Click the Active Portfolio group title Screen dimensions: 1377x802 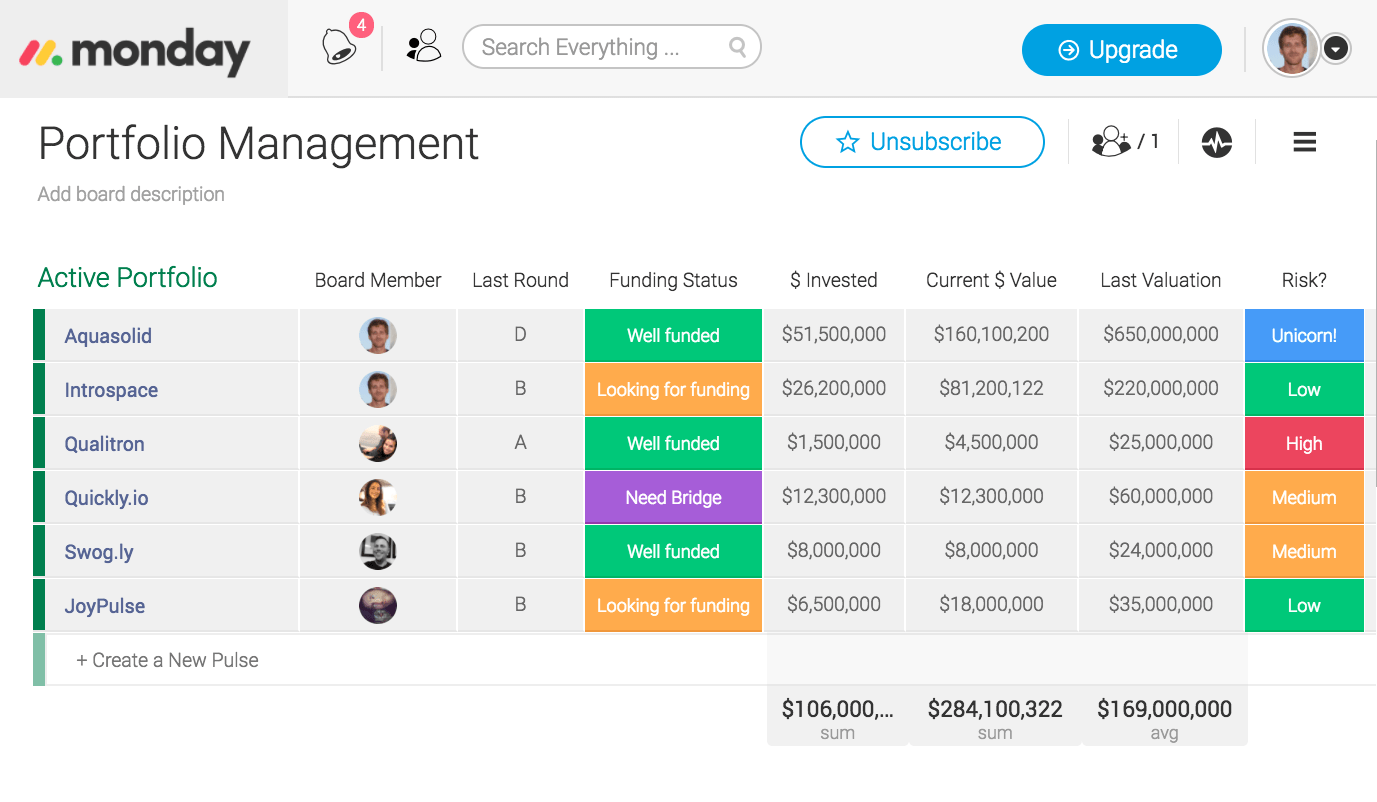(x=128, y=277)
